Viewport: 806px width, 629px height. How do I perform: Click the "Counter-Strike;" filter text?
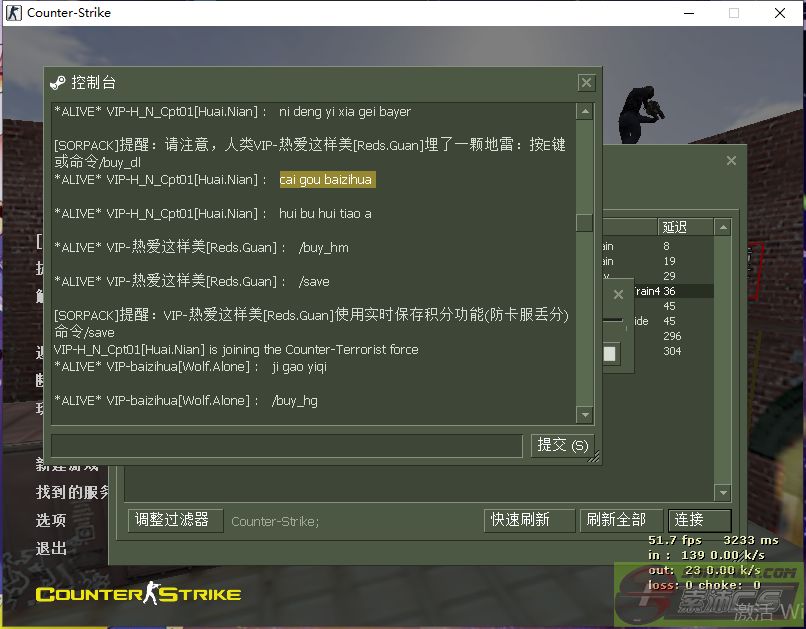coord(275,522)
